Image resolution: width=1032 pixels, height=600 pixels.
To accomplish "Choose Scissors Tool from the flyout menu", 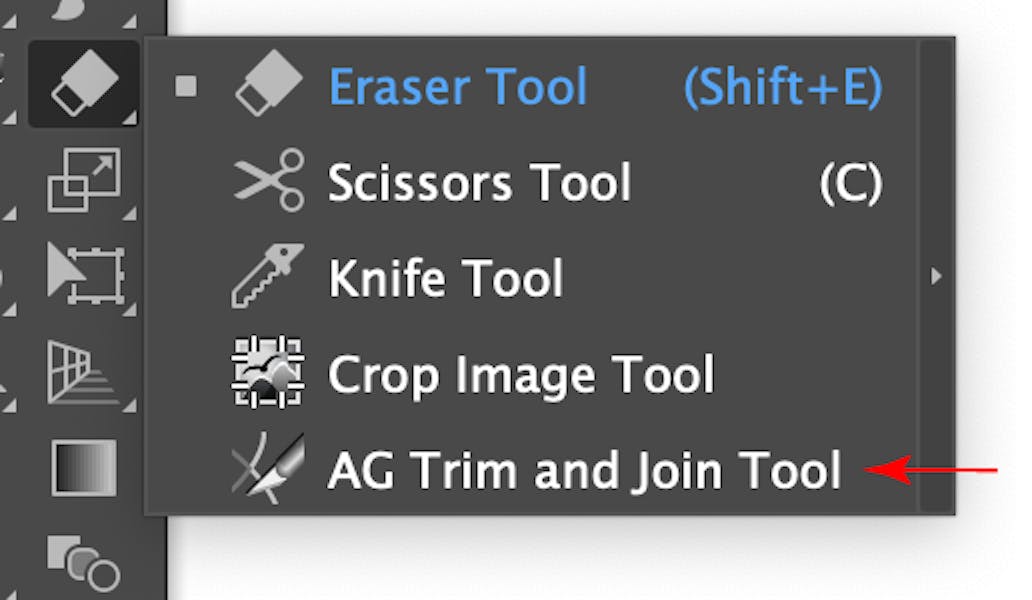I will pyautogui.click(x=478, y=182).
